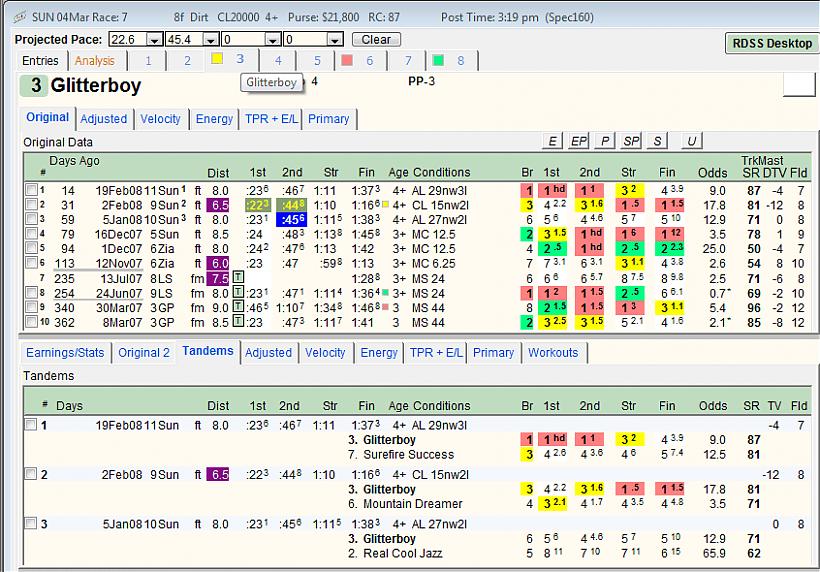Tick checkbox for pace line 9, 30Mar07

(x=31, y=307)
